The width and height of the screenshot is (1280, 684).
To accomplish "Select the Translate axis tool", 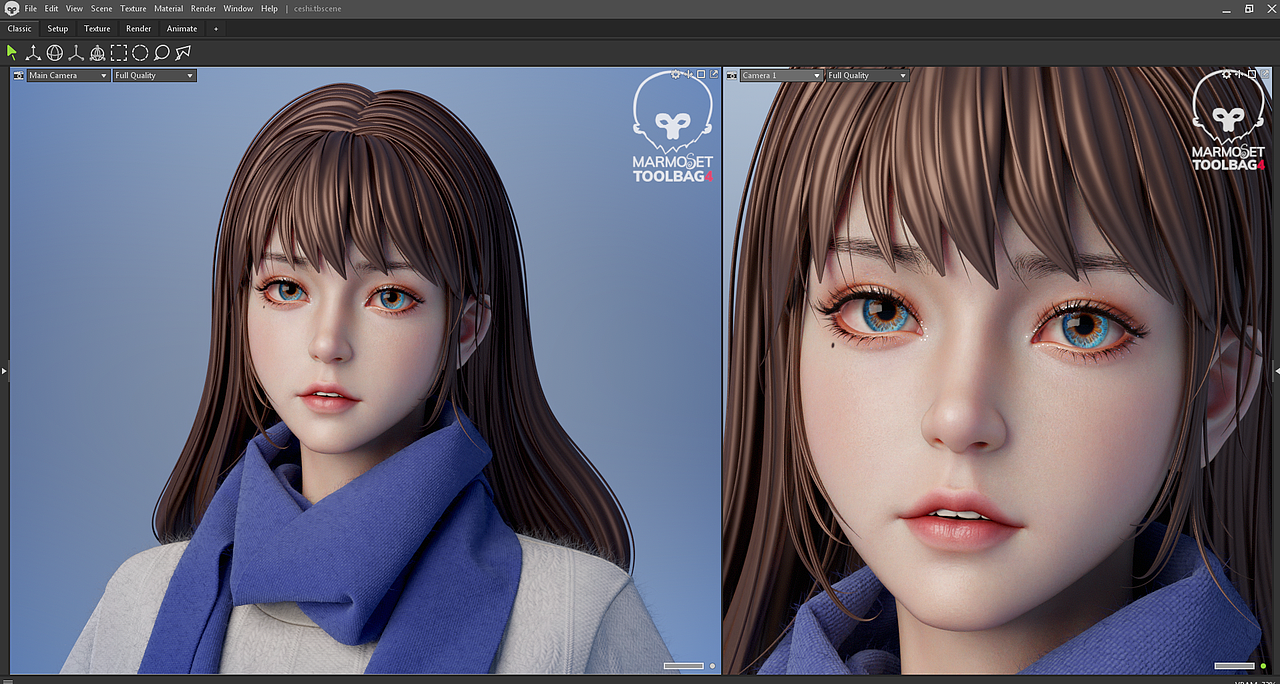I will pyautogui.click(x=33, y=53).
